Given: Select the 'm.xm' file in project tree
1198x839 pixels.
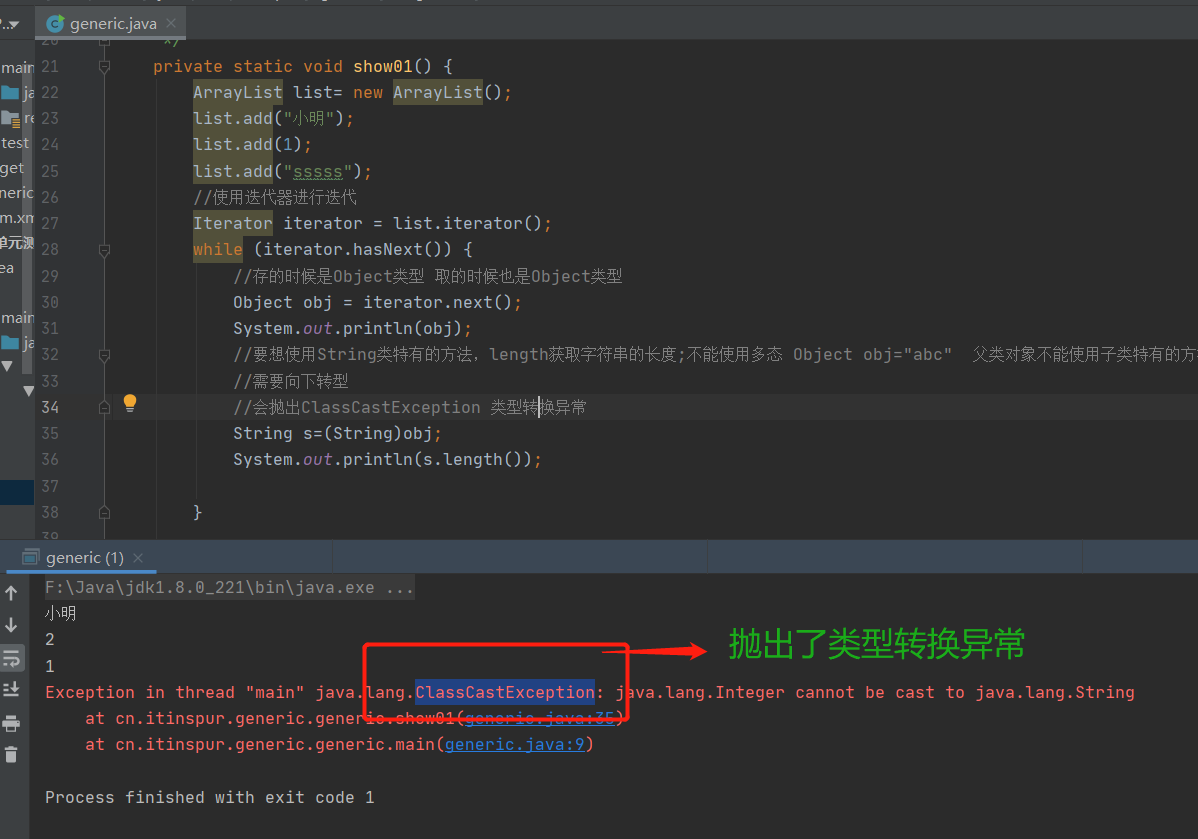Looking at the screenshot, I should tap(17, 218).
